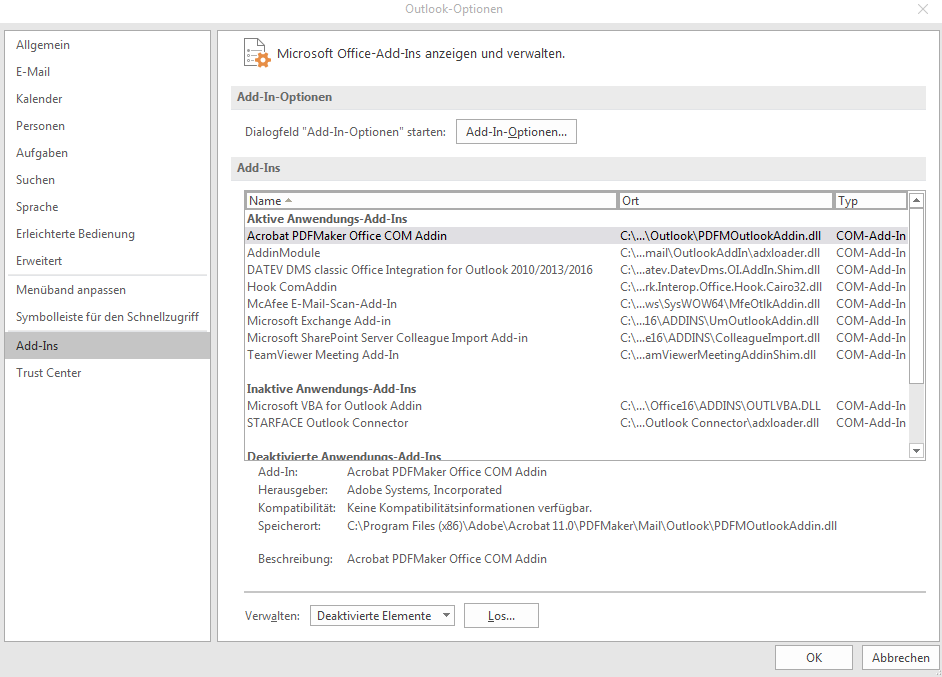Dismiss the dialog with Abbrechen
The width and height of the screenshot is (942, 677).
tap(899, 657)
